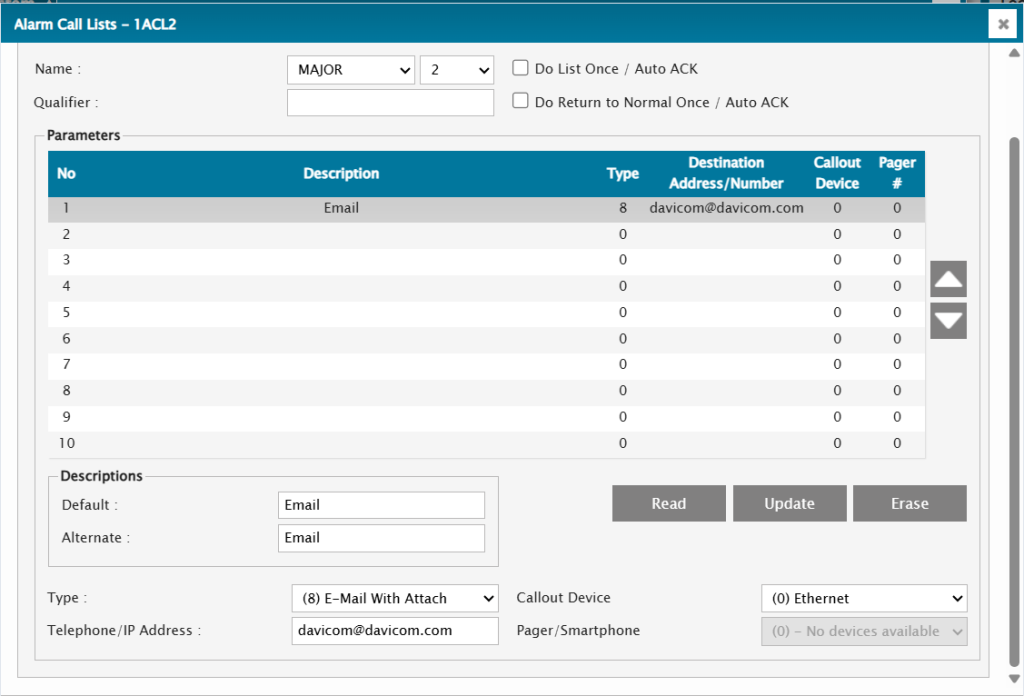
Task: Focus the Default description field
Action: point(381,505)
